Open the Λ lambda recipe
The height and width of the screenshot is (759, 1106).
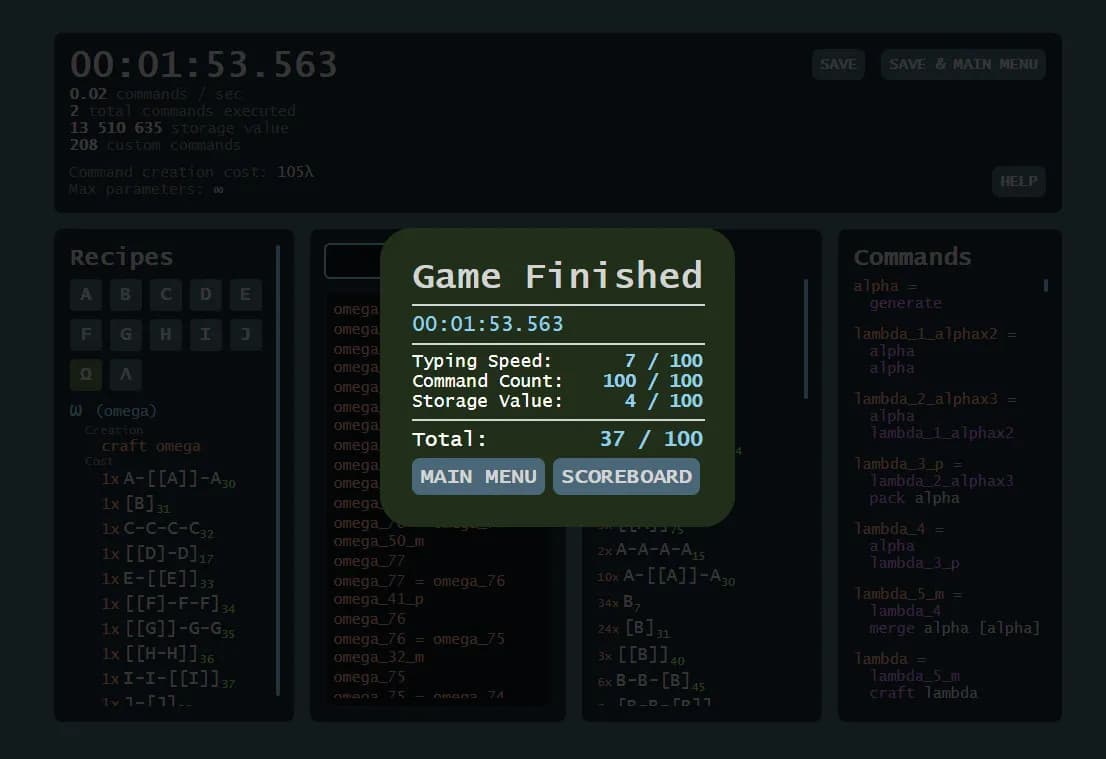[x=125, y=374]
